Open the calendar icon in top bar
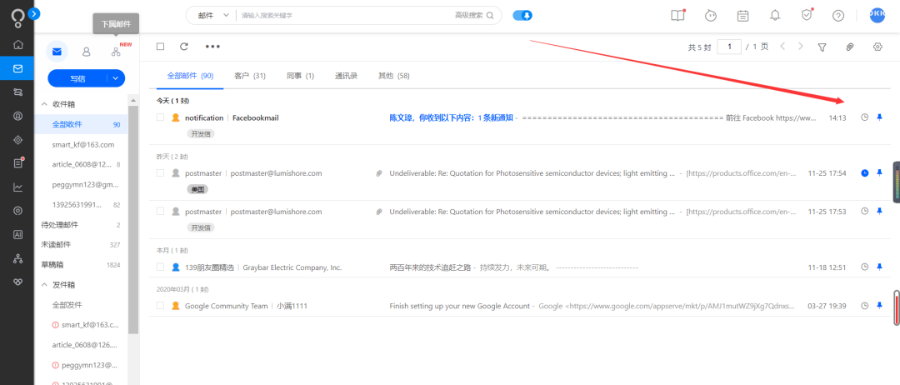This screenshot has height=385, width=900. click(743, 15)
